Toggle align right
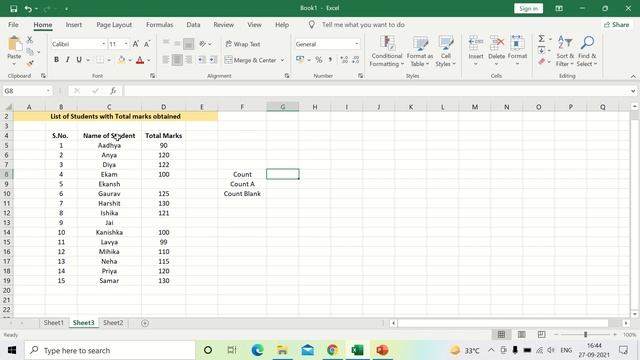 189,60
